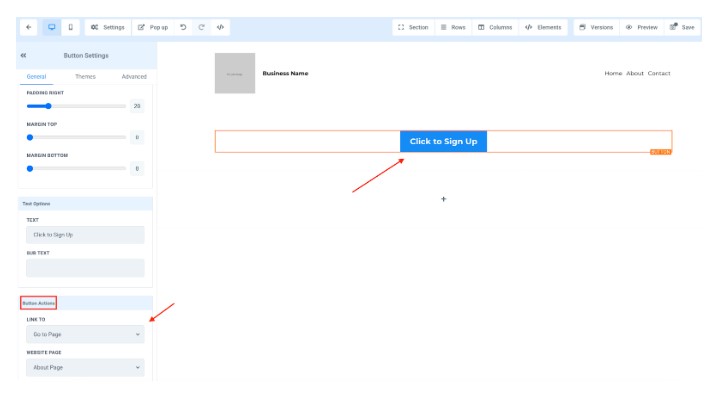Click the back arrow button in toolbar
Viewport: 712px width, 399px height.
[x=29, y=27]
